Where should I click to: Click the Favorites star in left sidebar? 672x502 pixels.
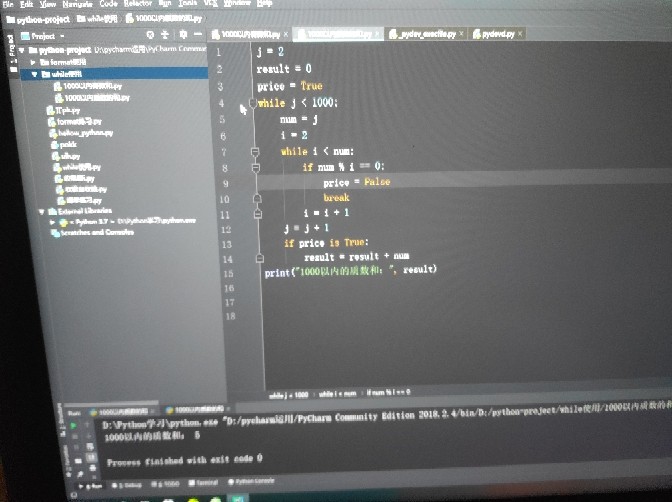(x=68, y=474)
